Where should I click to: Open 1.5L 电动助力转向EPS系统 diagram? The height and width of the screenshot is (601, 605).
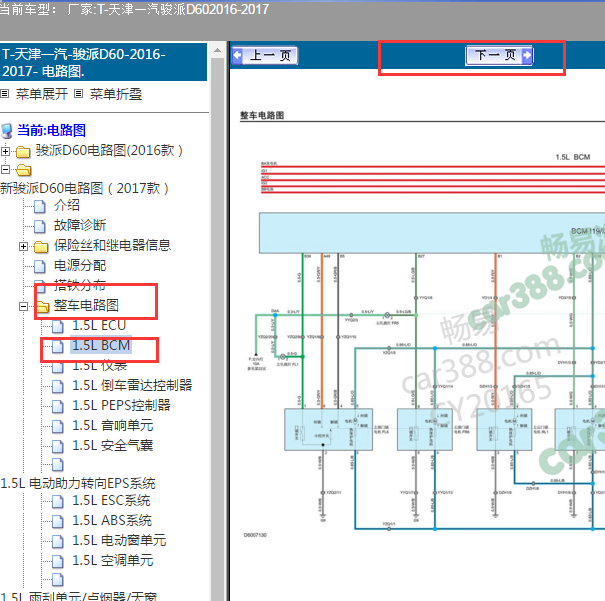(x=78, y=483)
